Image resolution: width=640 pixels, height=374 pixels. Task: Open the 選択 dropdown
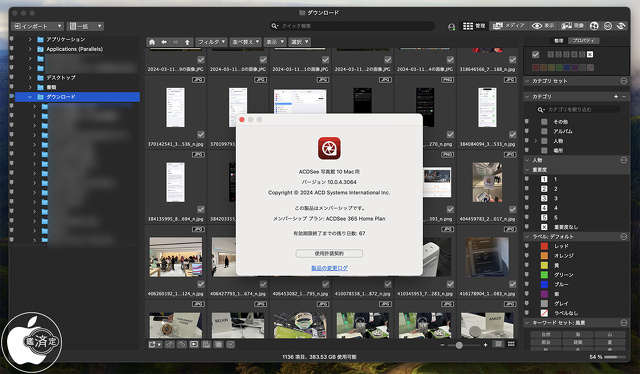[x=300, y=42]
